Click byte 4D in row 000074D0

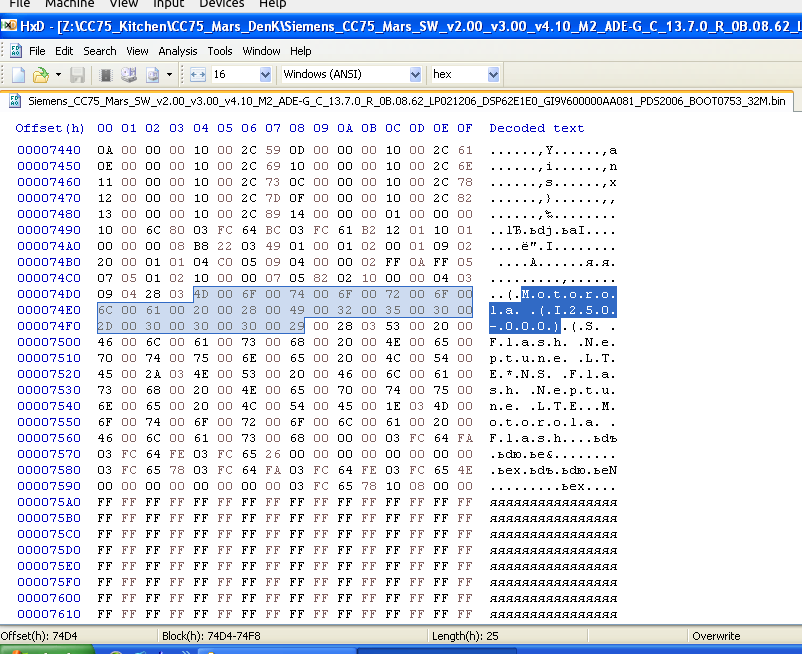pyautogui.click(x=201, y=294)
